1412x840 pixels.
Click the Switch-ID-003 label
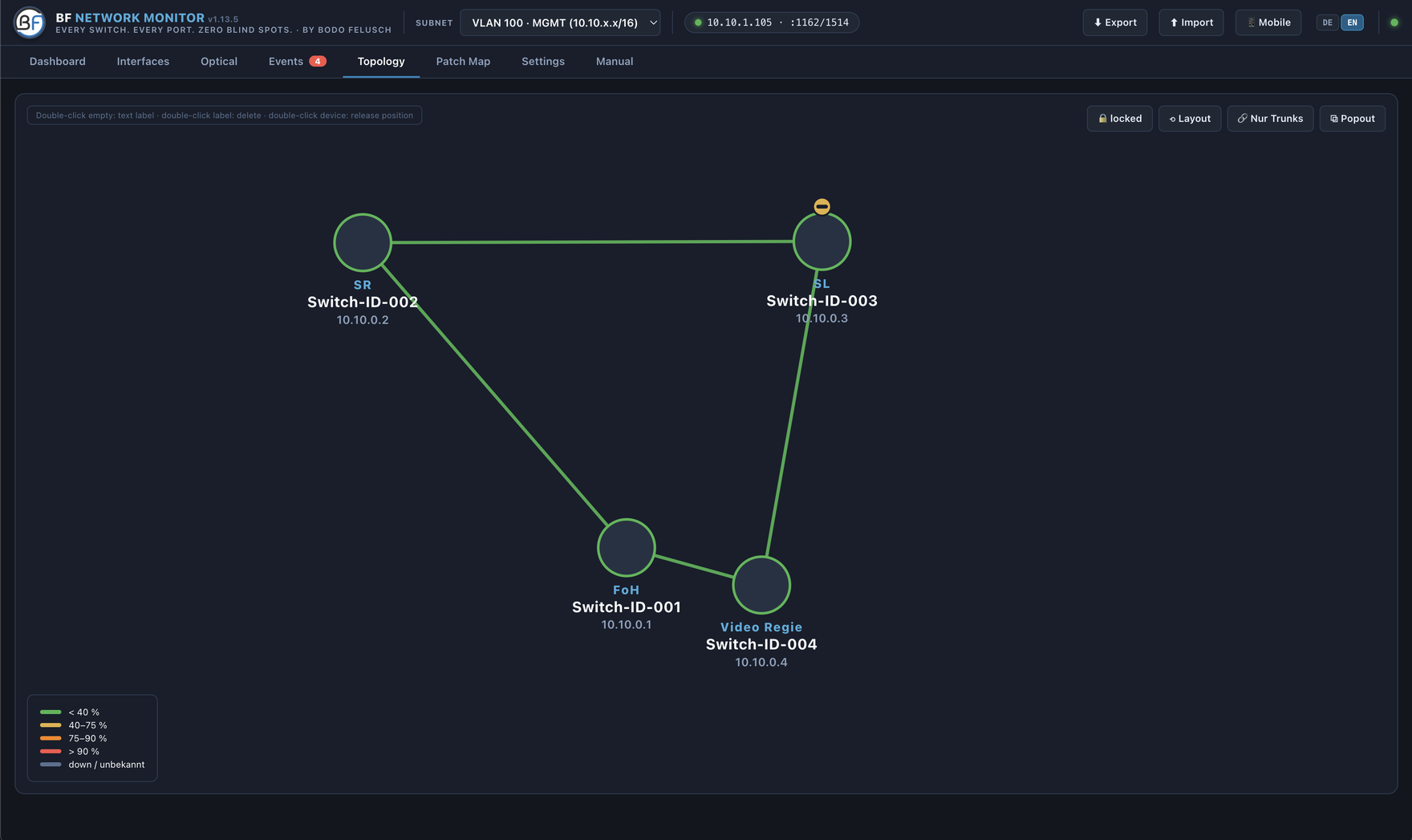pyautogui.click(x=822, y=301)
